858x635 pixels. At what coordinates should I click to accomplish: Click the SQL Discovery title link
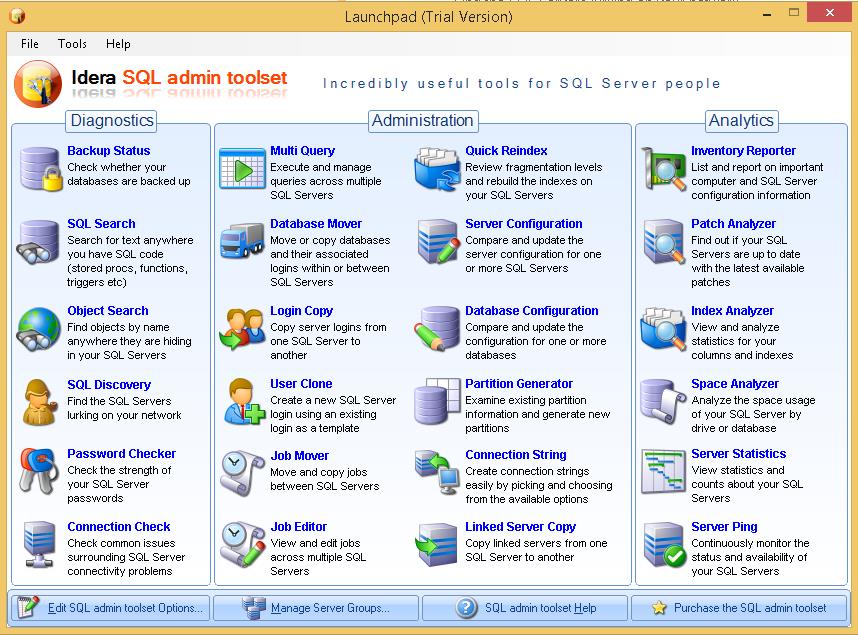[x=109, y=384]
